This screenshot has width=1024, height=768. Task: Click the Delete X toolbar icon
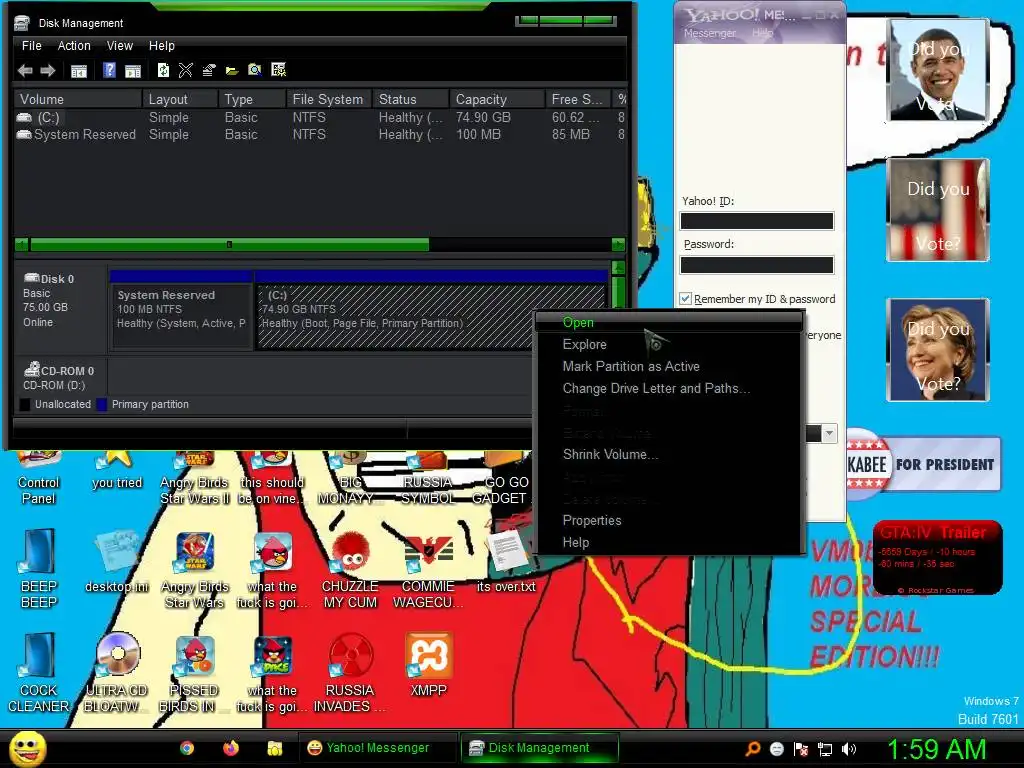[x=185, y=70]
